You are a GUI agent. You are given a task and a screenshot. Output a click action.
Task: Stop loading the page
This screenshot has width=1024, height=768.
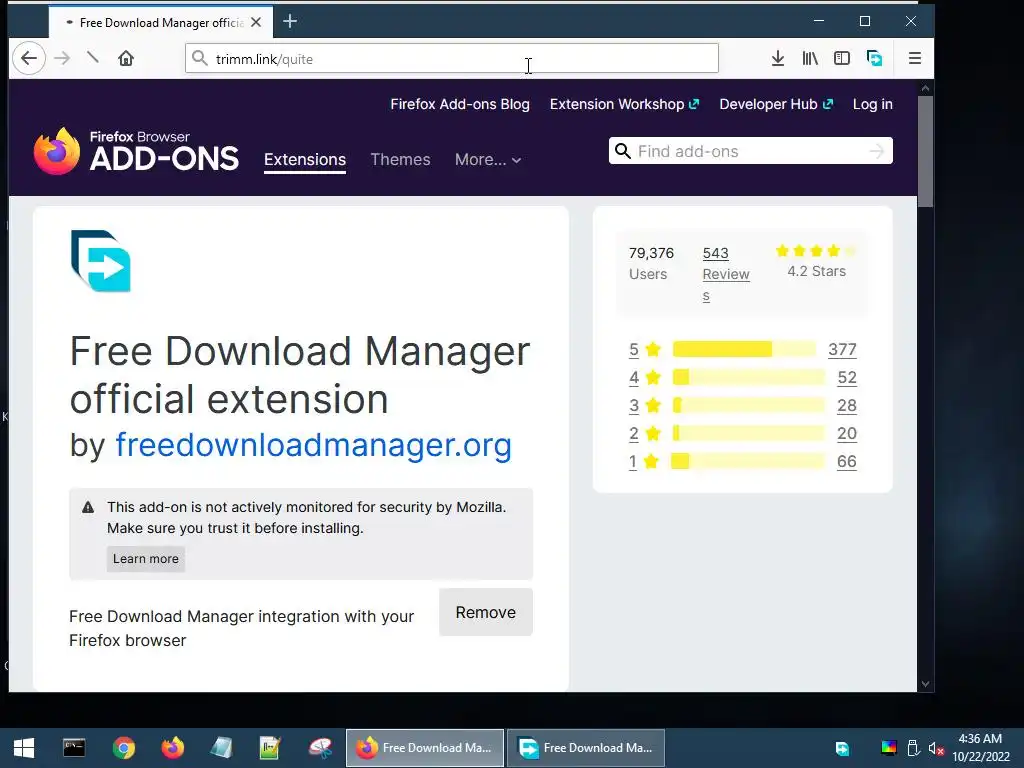[93, 58]
